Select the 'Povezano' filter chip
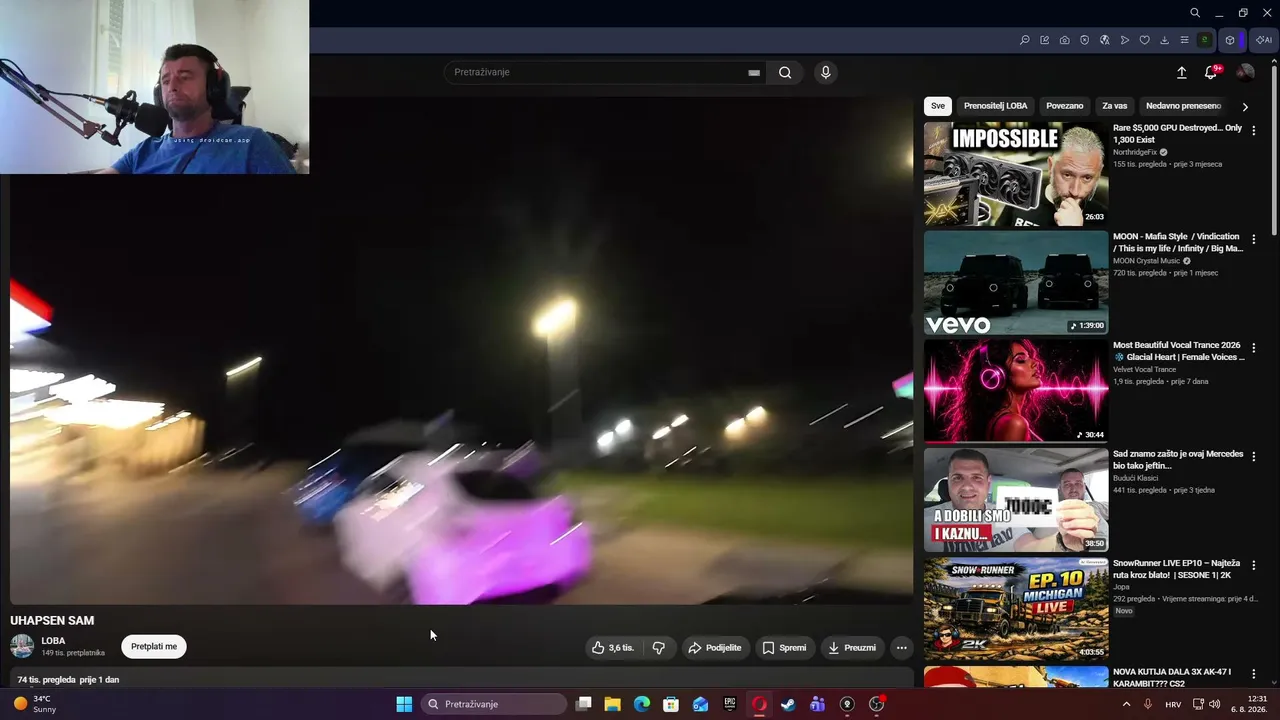Viewport: 1280px width, 720px height. (1065, 106)
